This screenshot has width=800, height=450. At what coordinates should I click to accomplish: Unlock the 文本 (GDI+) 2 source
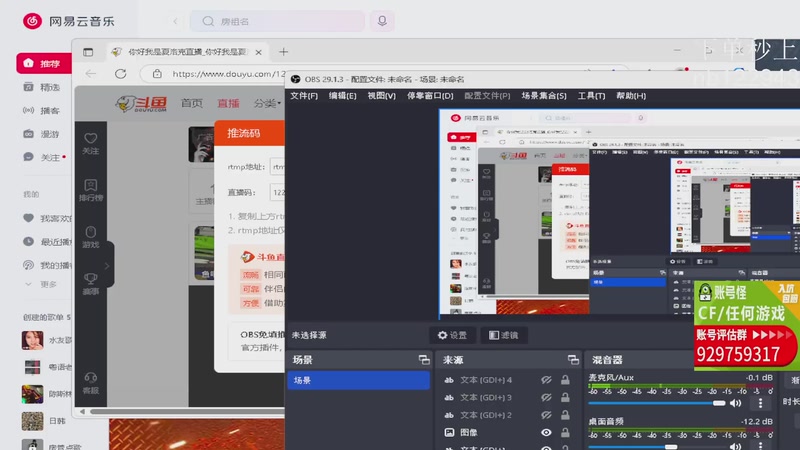click(565, 415)
